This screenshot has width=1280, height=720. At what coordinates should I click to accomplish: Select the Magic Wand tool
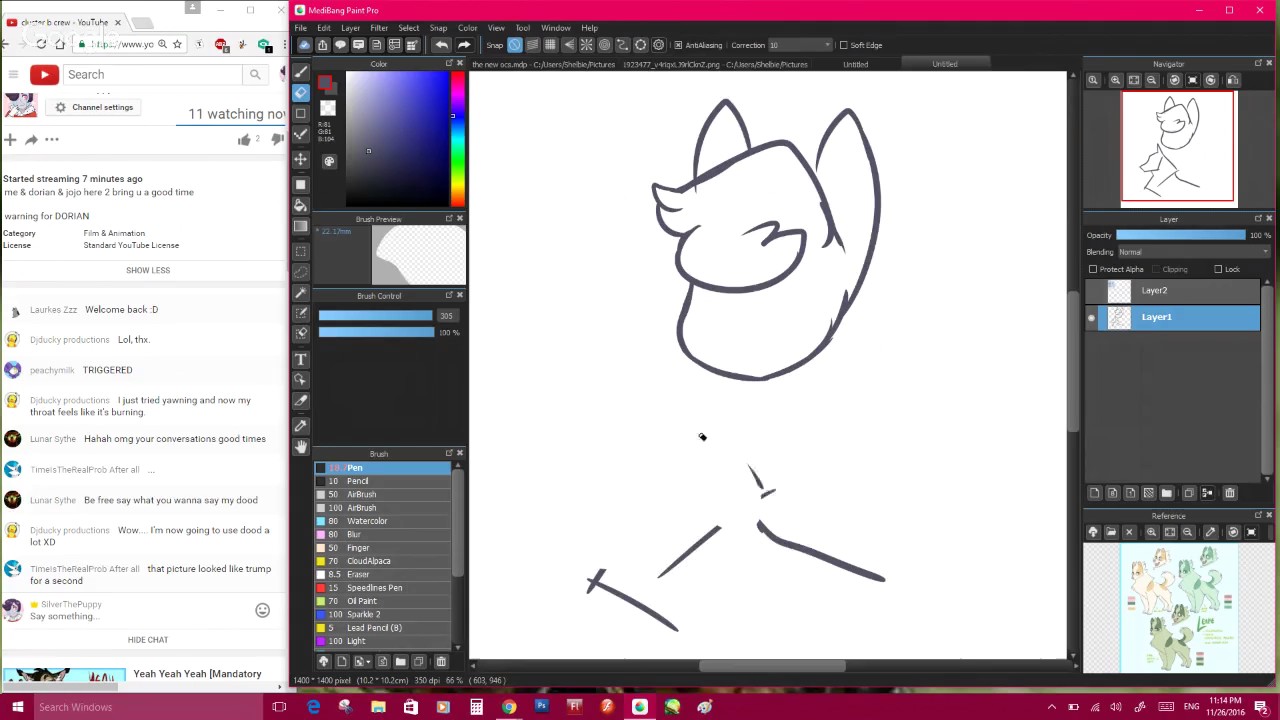tap(300, 293)
